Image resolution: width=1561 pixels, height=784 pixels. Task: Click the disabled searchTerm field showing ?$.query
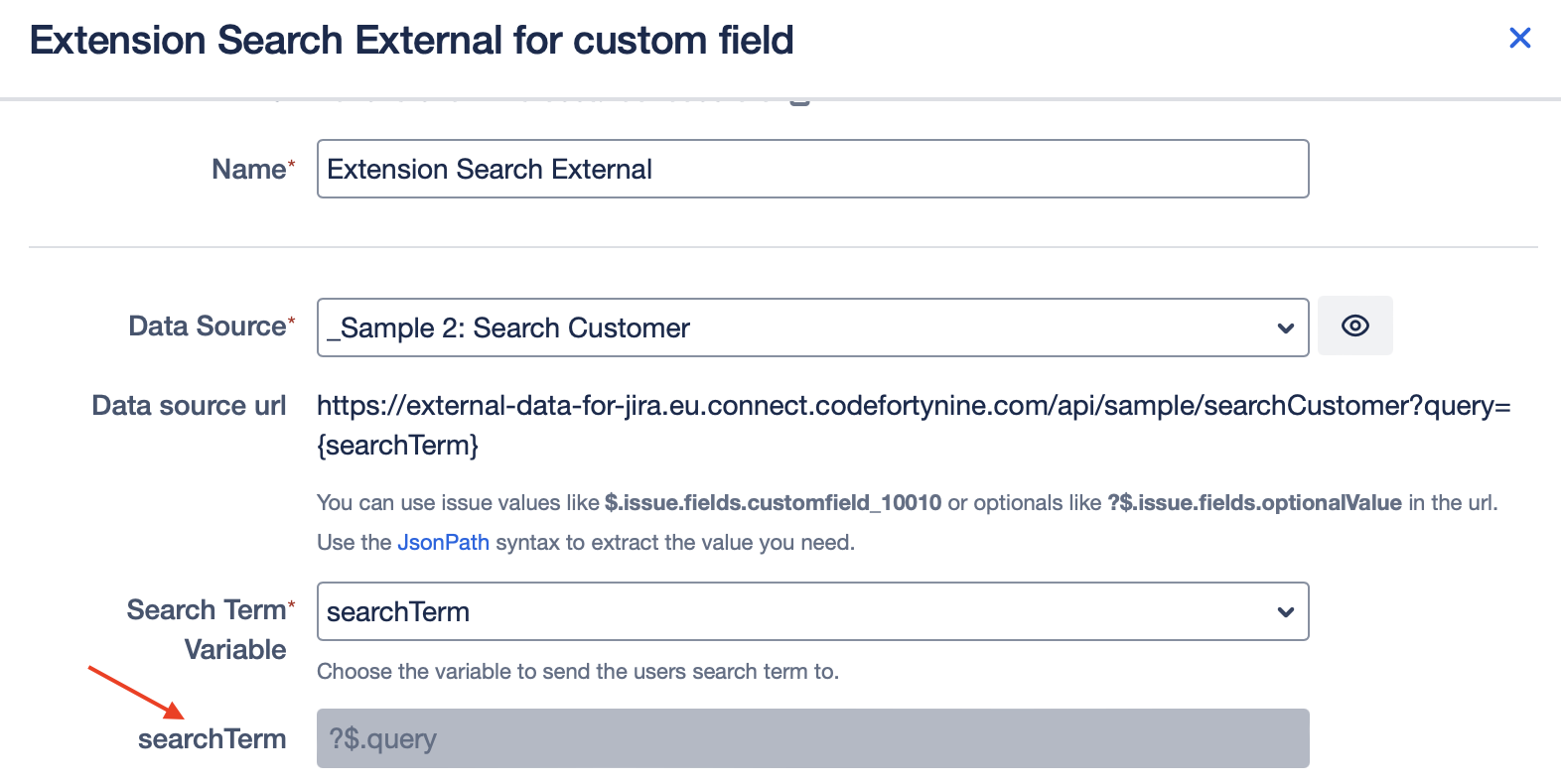pyautogui.click(x=812, y=738)
